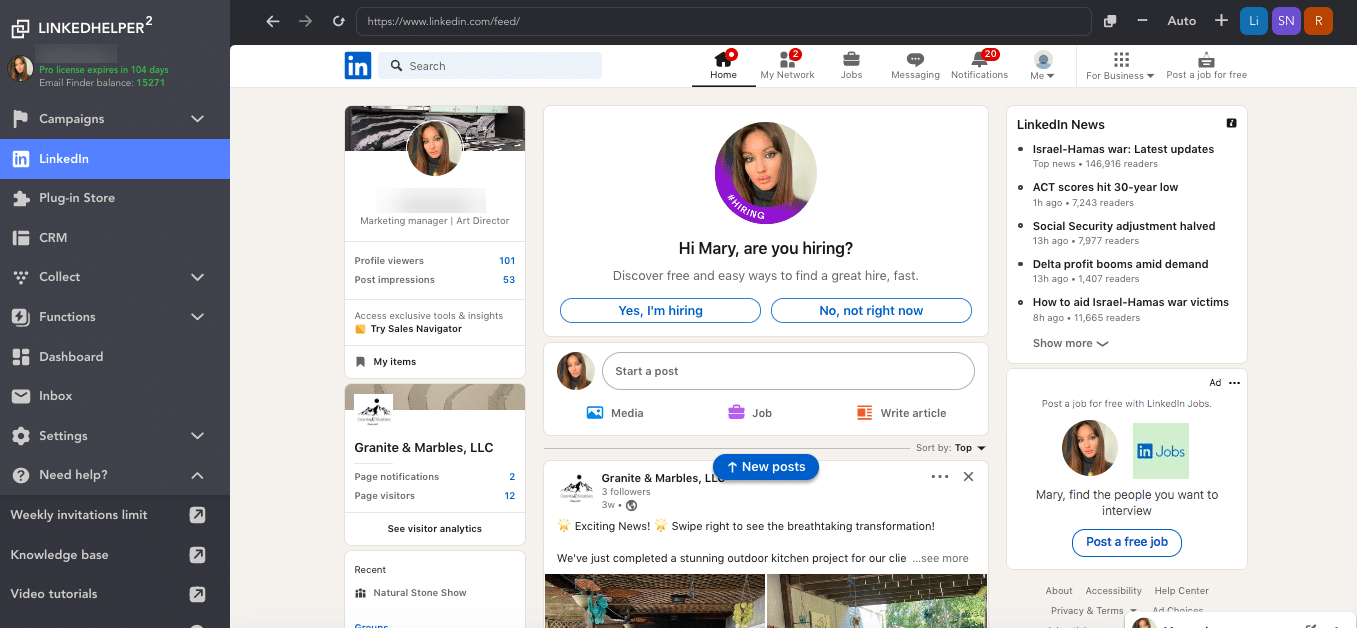This screenshot has width=1357, height=628.
Task: Click the Yes, I'm hiring button
Action: point(659,310)
